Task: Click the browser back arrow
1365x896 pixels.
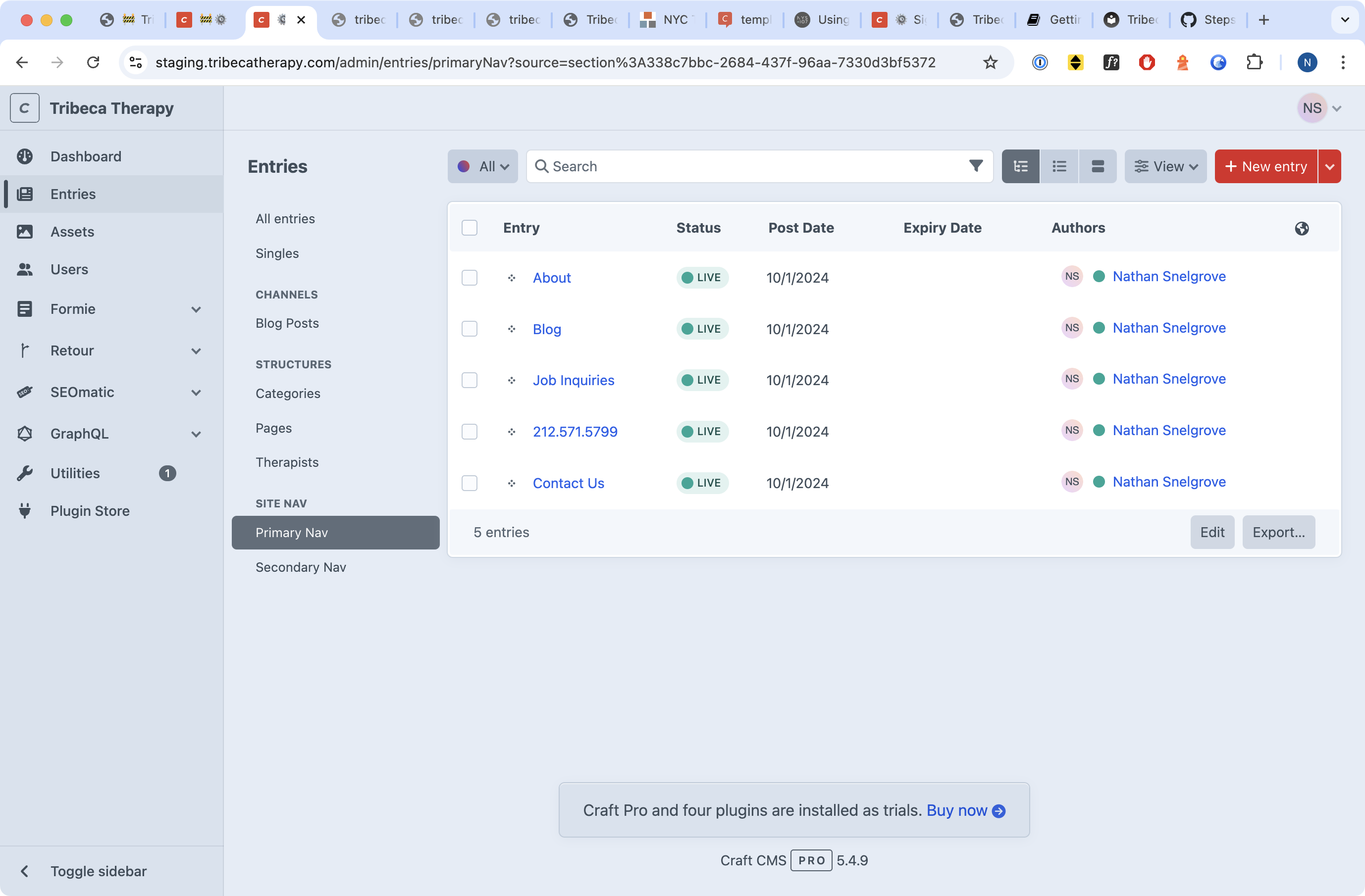Action: point(22,62)
